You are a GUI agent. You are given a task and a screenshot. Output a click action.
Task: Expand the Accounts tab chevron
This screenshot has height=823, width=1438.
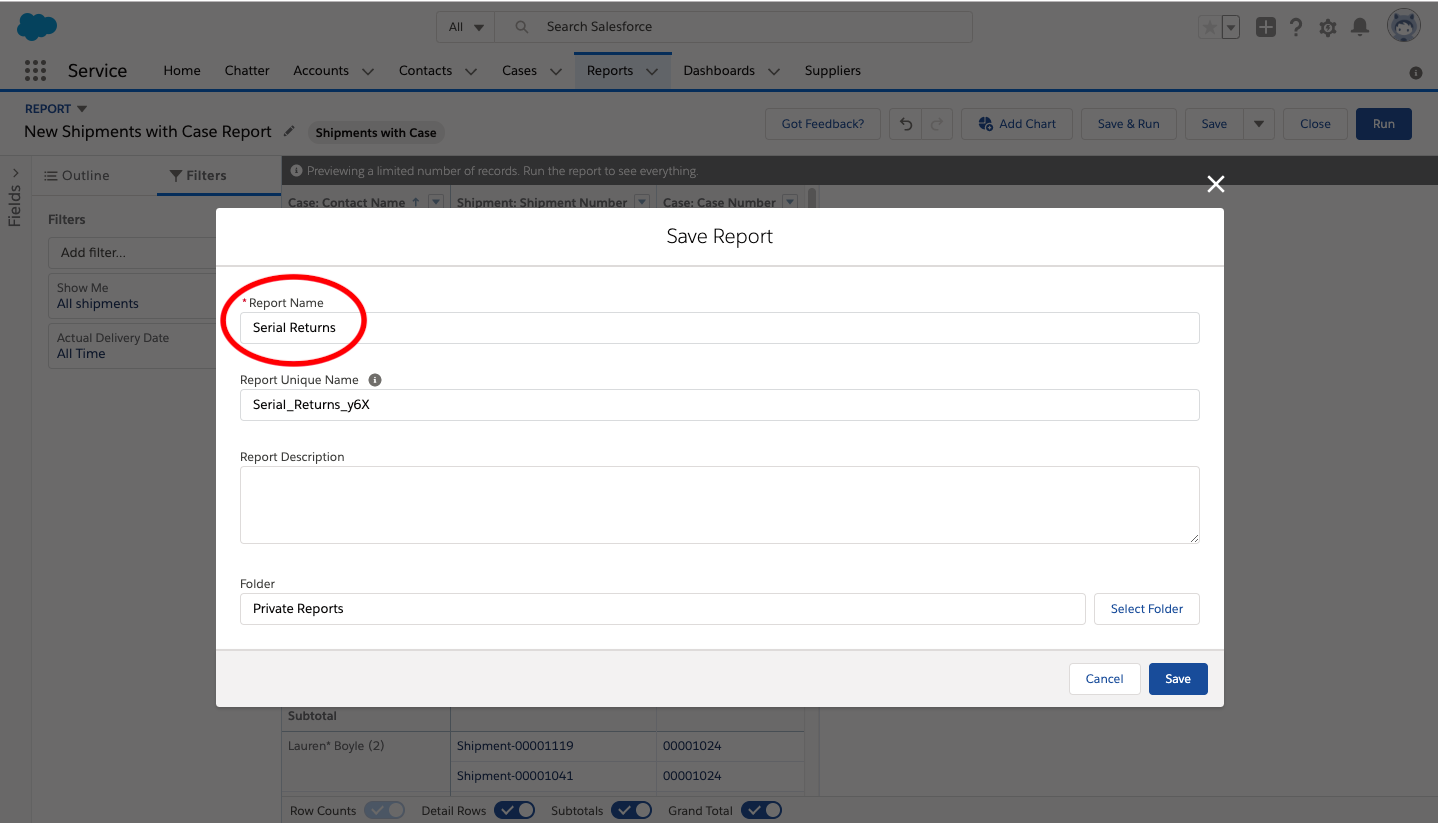click(x=367, y=72)
